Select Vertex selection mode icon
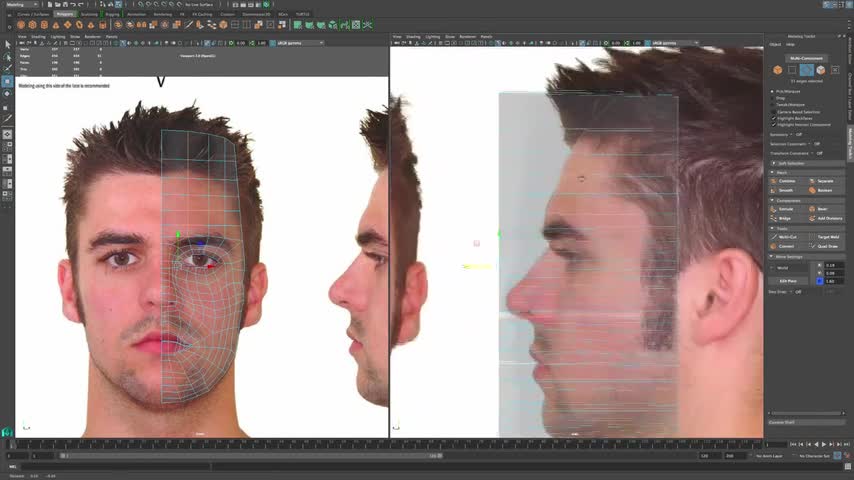This screenshot has width=854, height=480. click(792, 70)
